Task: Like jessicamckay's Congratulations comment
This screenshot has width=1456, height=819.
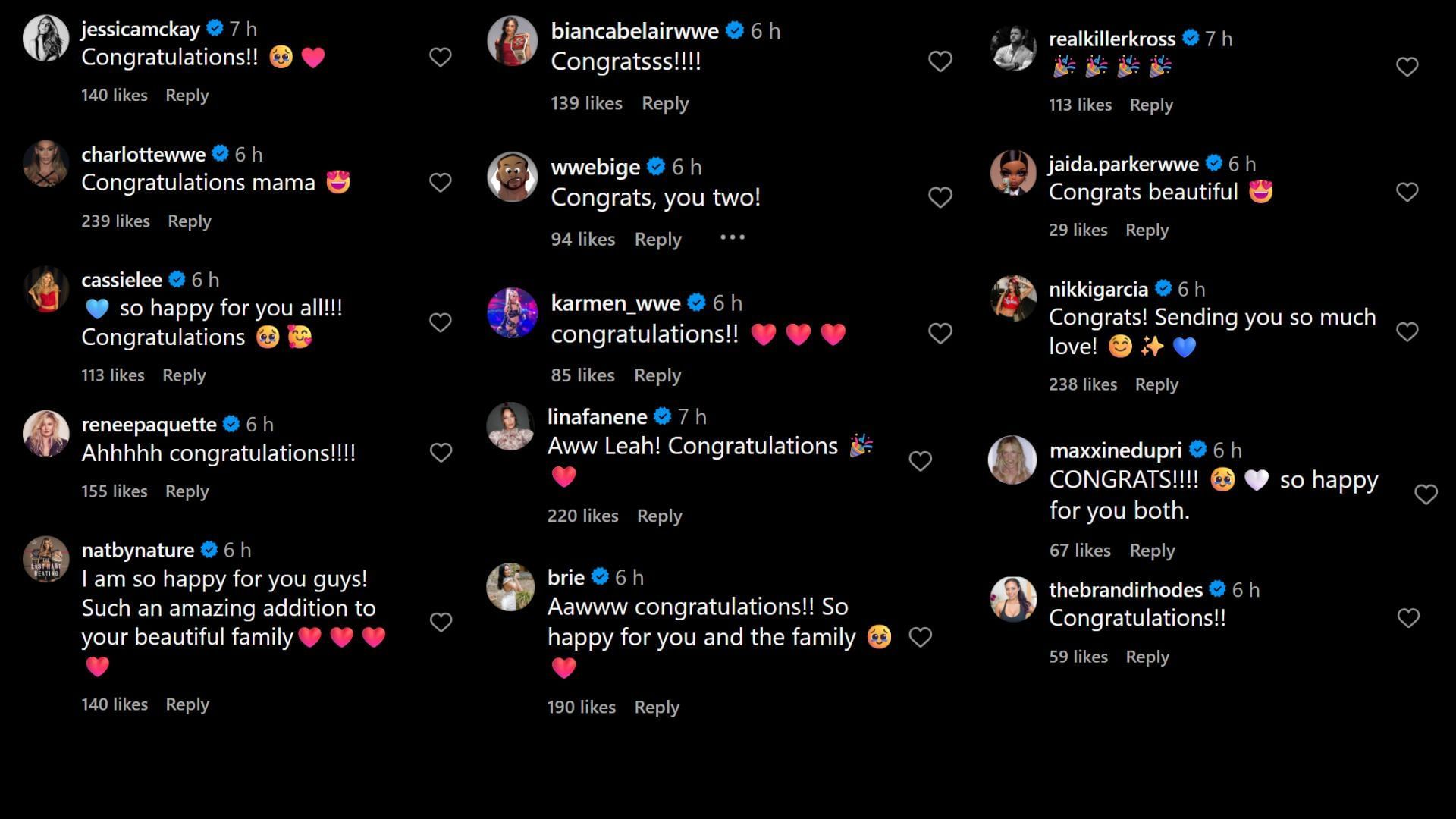Action: pyautogui.click(x=441, y=58)
